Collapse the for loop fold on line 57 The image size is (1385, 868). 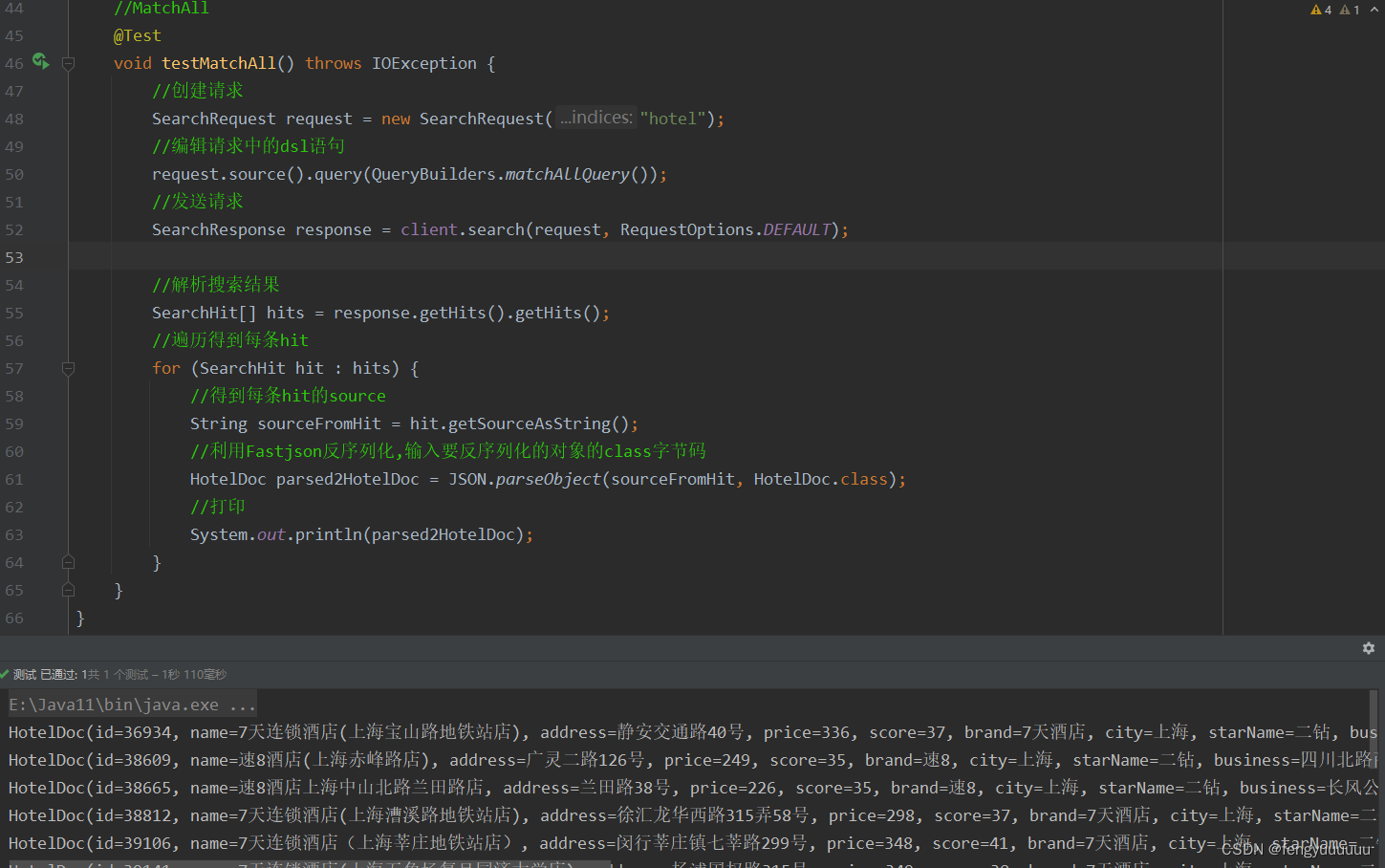click(x=68, y=369)
